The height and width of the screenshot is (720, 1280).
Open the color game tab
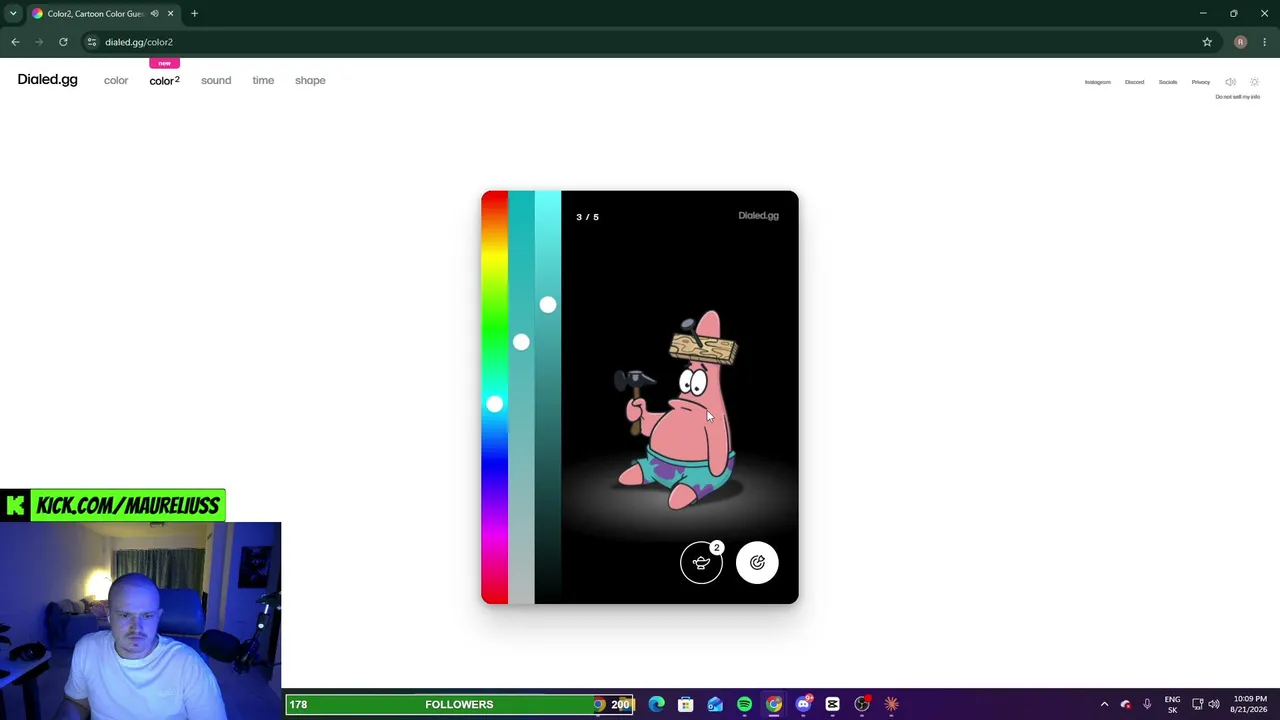click(116, 80)
